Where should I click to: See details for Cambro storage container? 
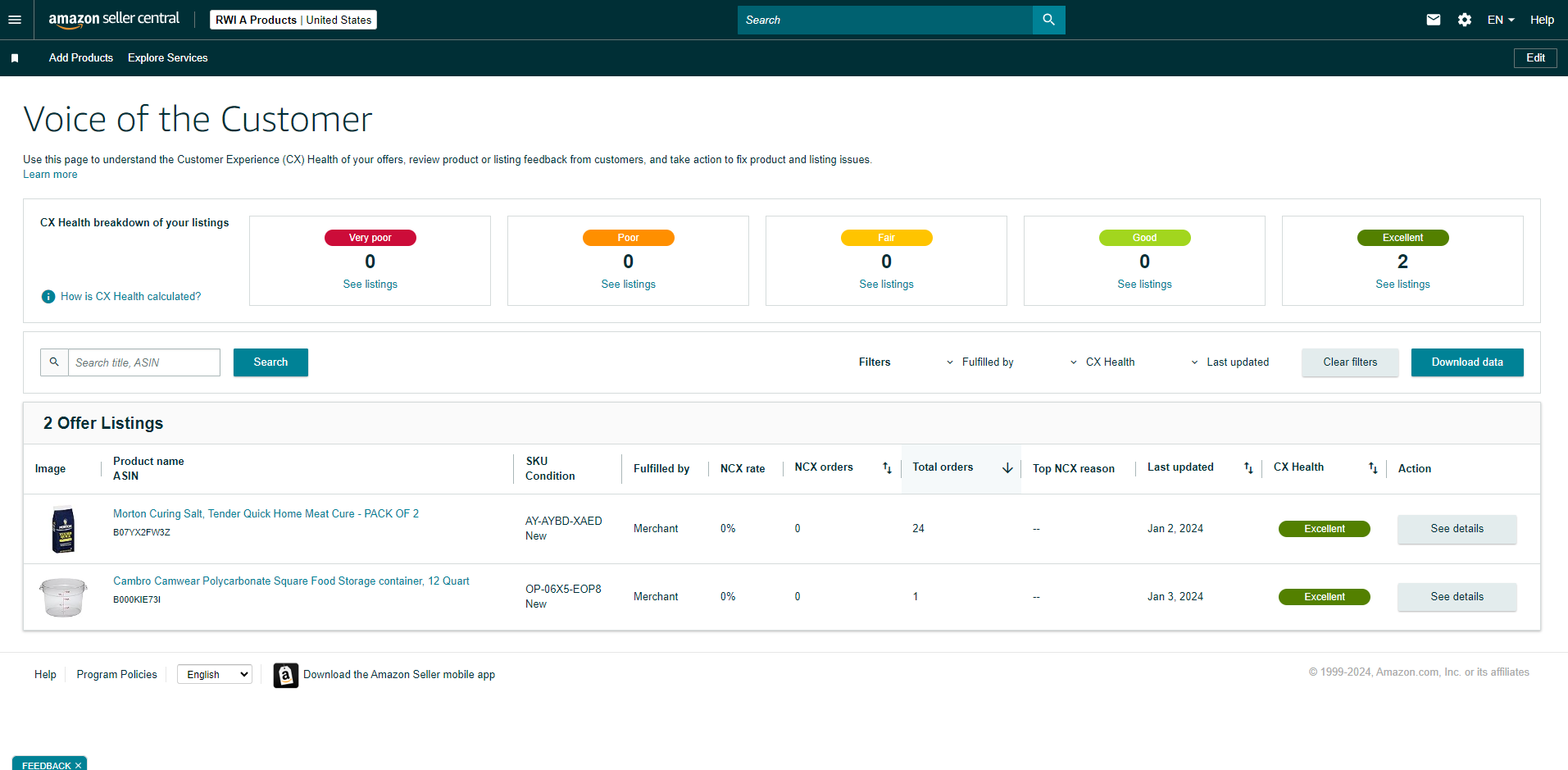(x=1457, y=597)
